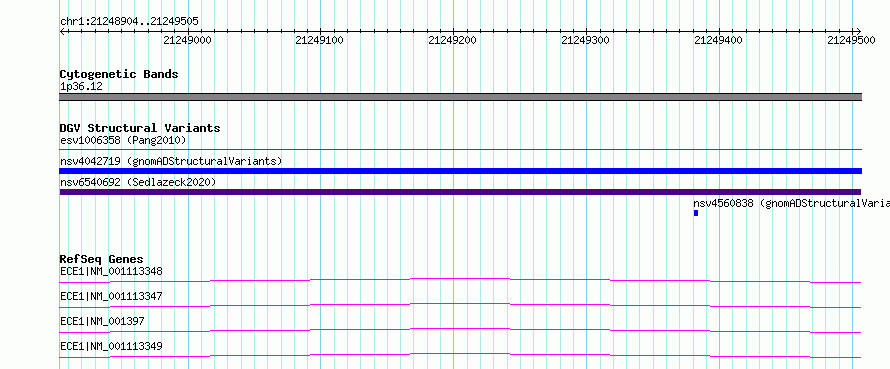Click the ECE1|NM_001397 magenta intron line
The image size is (890, 369).
click(x=460, y=330)
